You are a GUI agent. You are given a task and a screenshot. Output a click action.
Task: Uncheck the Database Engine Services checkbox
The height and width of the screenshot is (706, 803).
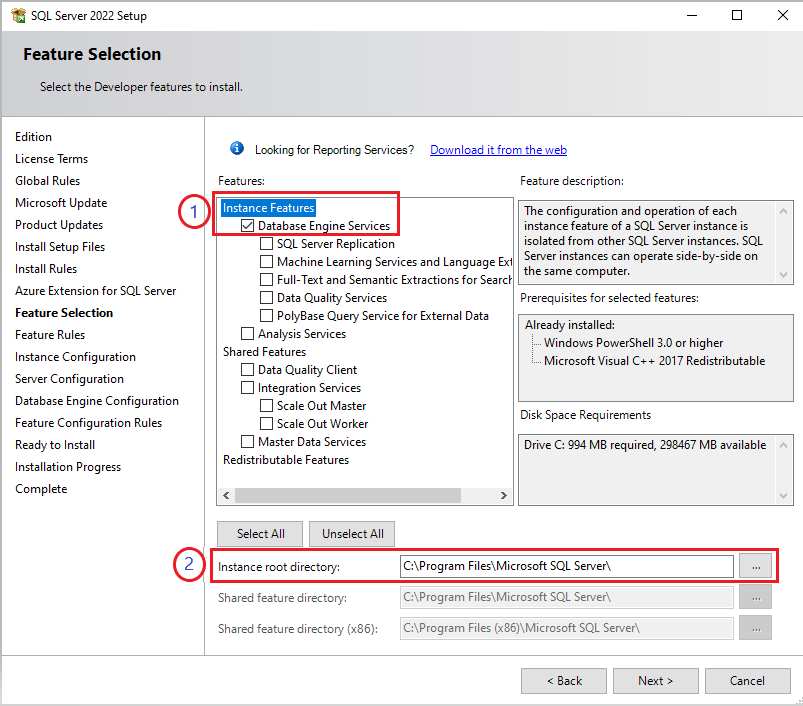pyautogui.click(x=248, y=226)
